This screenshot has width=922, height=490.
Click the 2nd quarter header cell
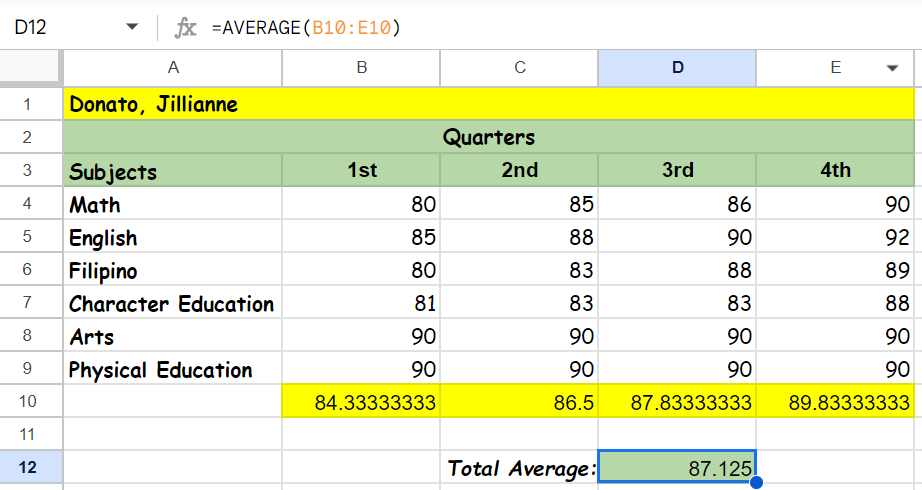click(519, 171)
